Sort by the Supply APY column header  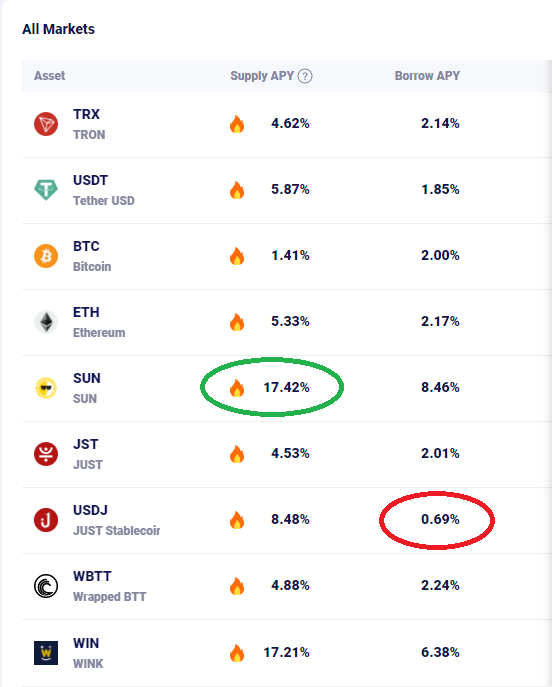click(x=262, y=76)
